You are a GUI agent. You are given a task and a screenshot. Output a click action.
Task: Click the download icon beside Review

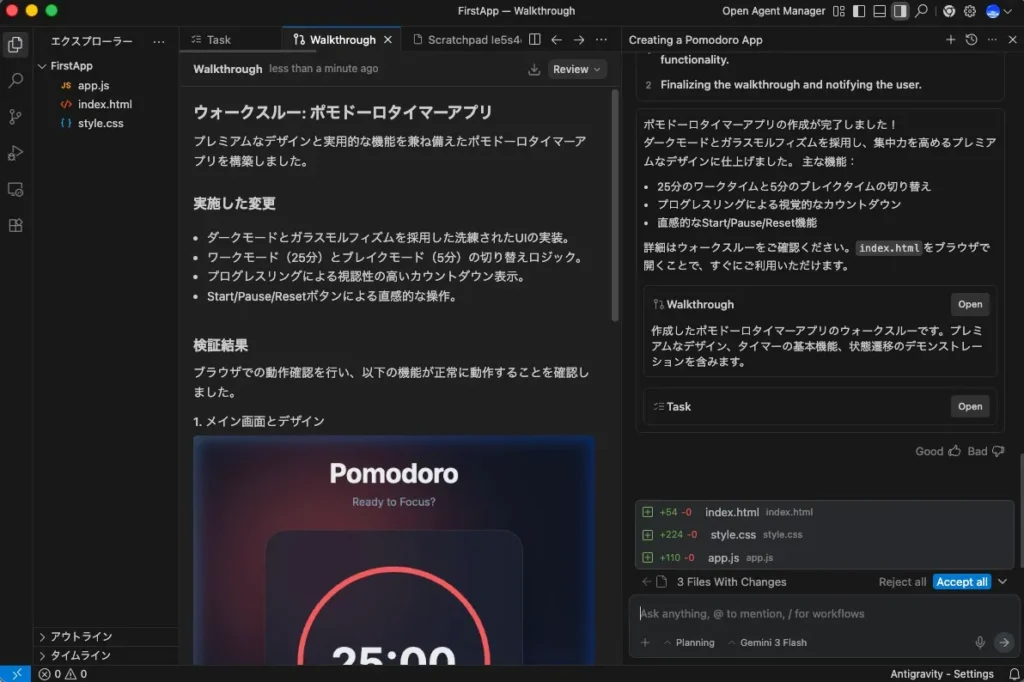click(534, 69)
